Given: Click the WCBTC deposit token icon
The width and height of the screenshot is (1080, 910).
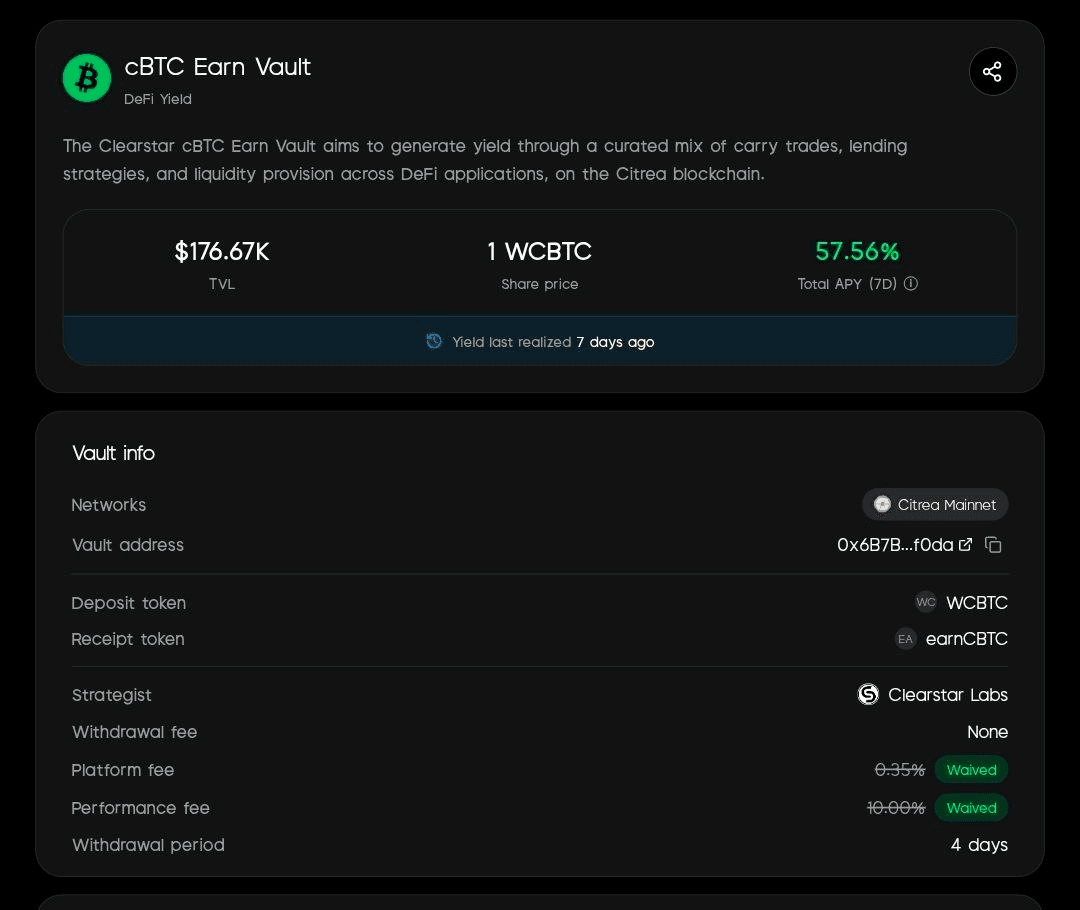Looking at the screenshot, I should pos(926,602).
